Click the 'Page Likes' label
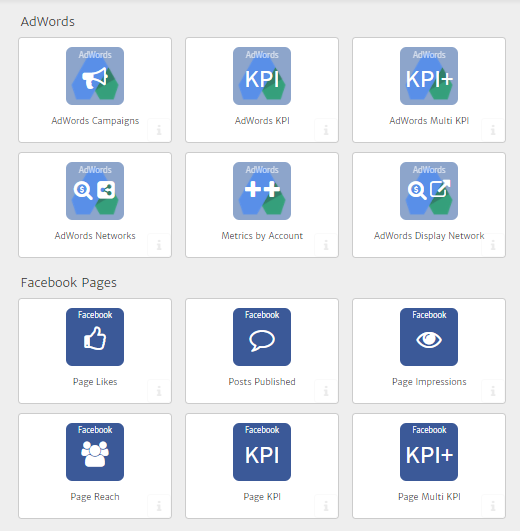Viewport: 520px width, 531px height. tap(95, 382)
